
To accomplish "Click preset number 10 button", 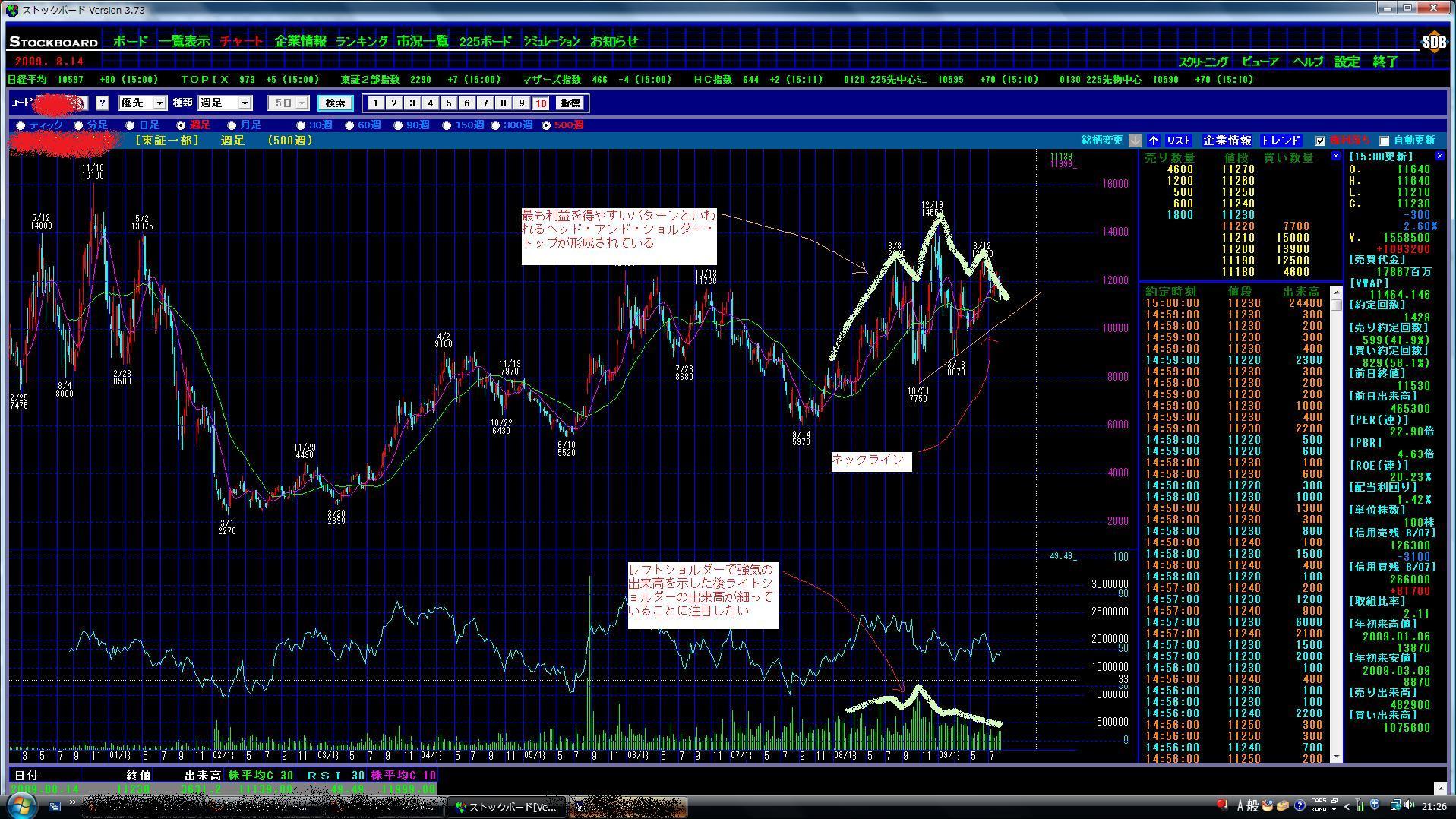I will coord(540,103).
